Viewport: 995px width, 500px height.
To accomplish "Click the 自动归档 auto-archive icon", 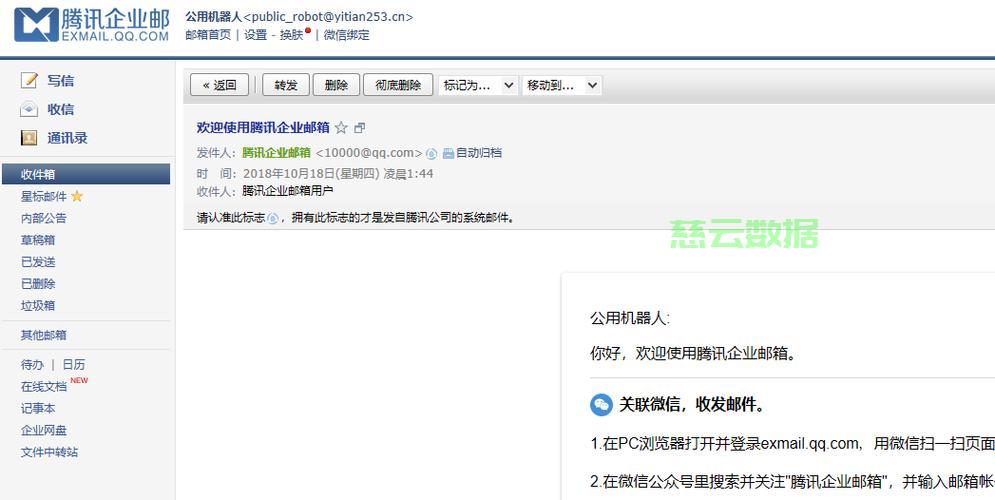I will [448, 153].
